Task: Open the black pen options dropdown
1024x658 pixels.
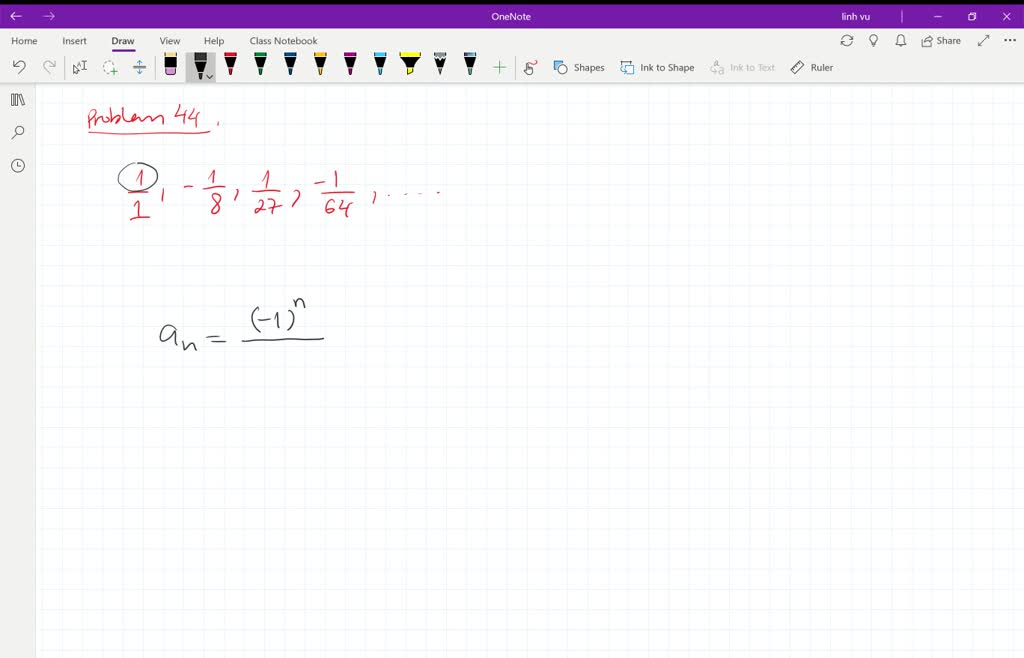Action: tap(211, 77)
